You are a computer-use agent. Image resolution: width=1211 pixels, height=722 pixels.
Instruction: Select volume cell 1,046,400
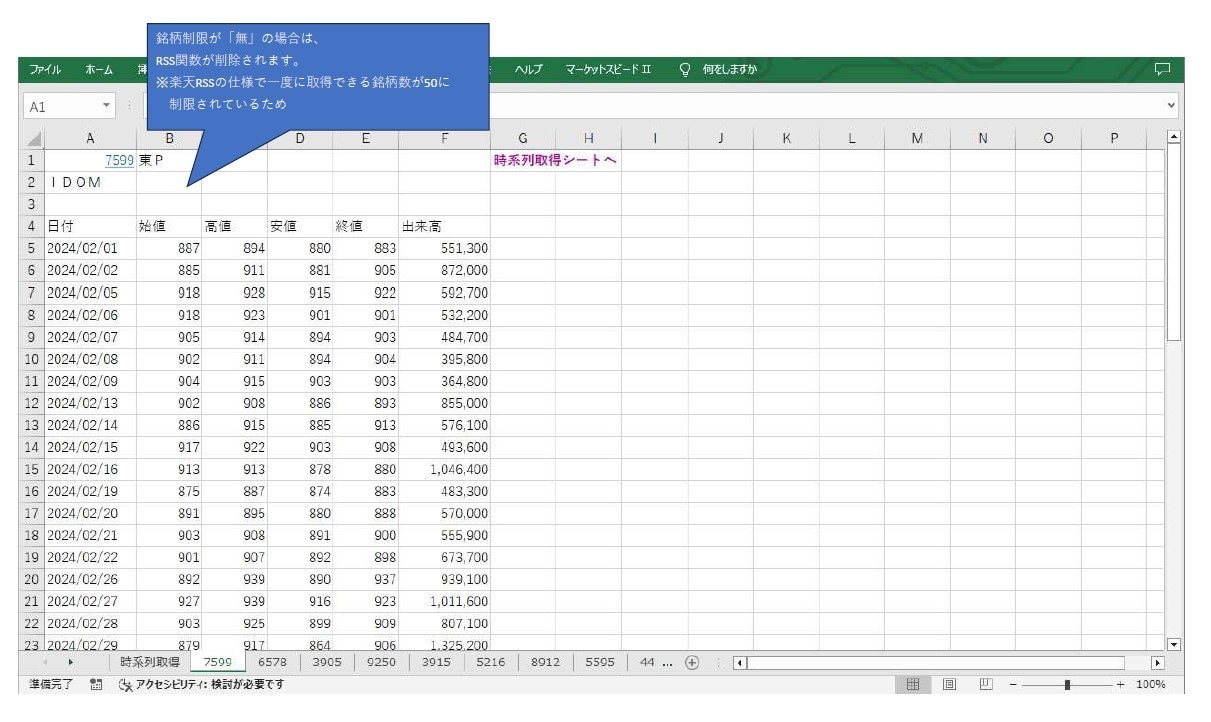pyautogui.click(x=444, y=469)
